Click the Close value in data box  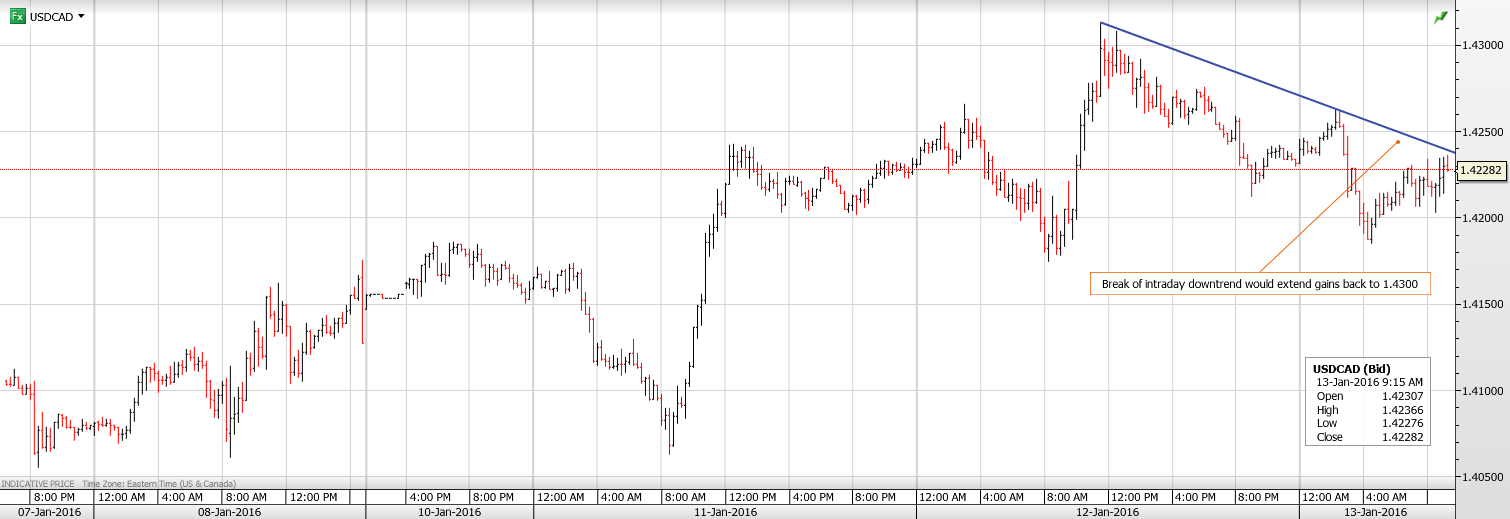(1404, 438)
